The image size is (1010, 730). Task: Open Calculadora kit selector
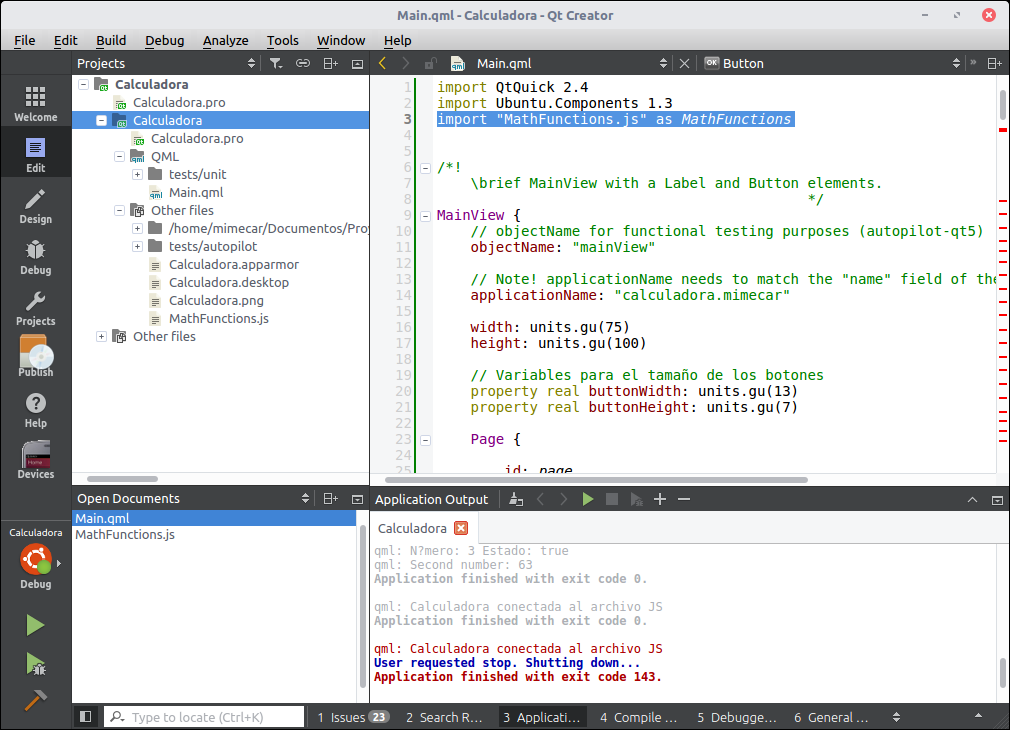[35, 558]
